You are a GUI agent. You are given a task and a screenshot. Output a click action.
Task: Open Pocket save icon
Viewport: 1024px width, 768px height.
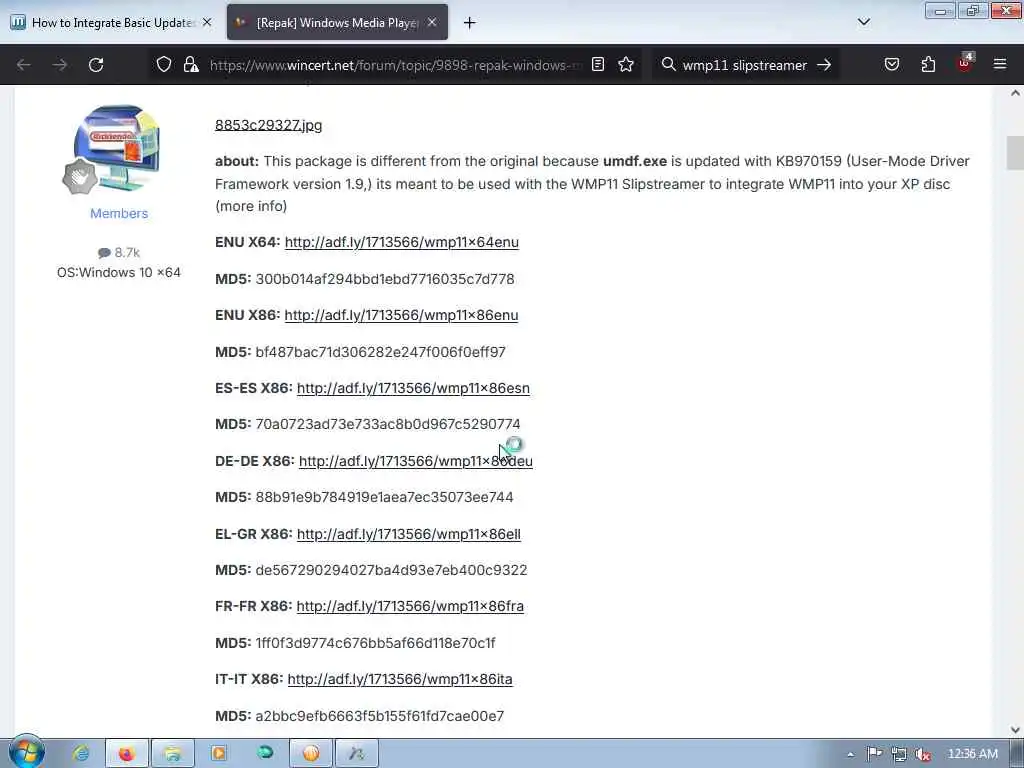coord(891,64)
